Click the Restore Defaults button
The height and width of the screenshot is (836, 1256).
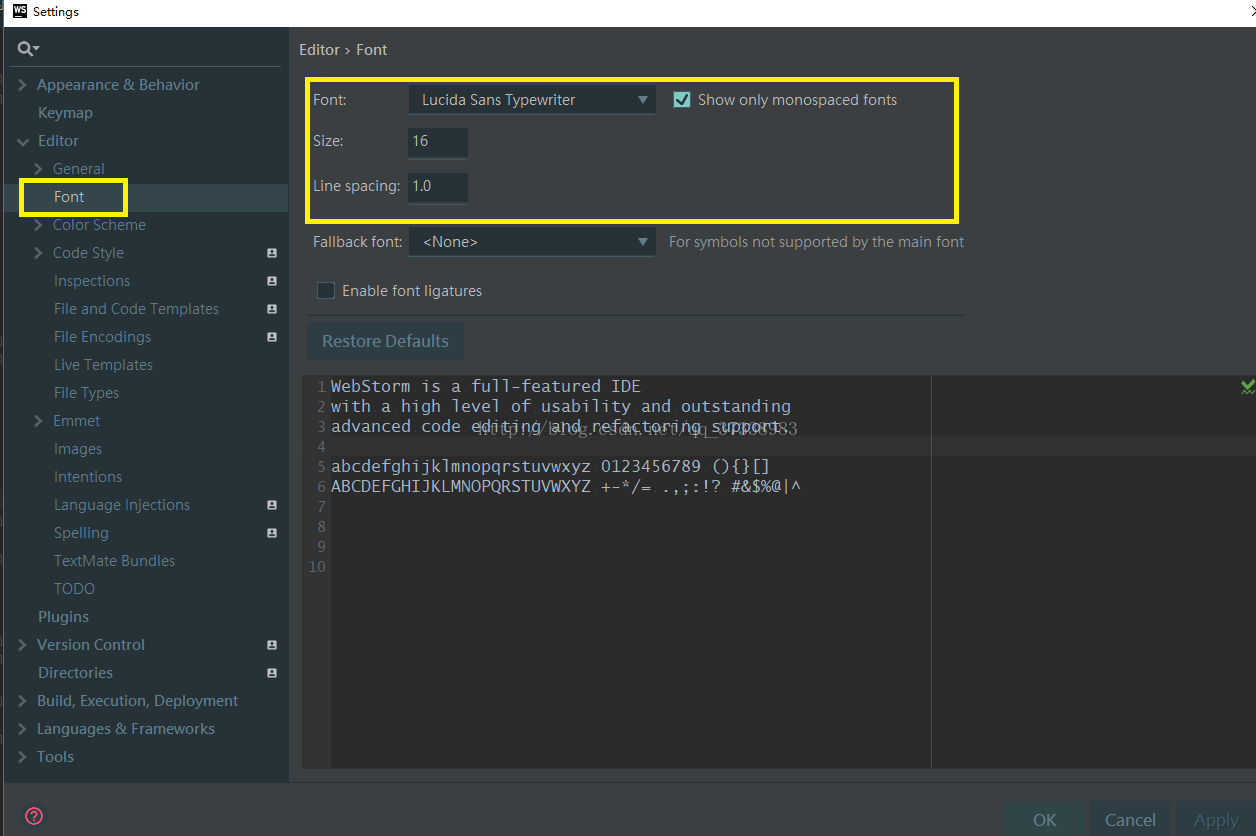[x=385, y=341]
